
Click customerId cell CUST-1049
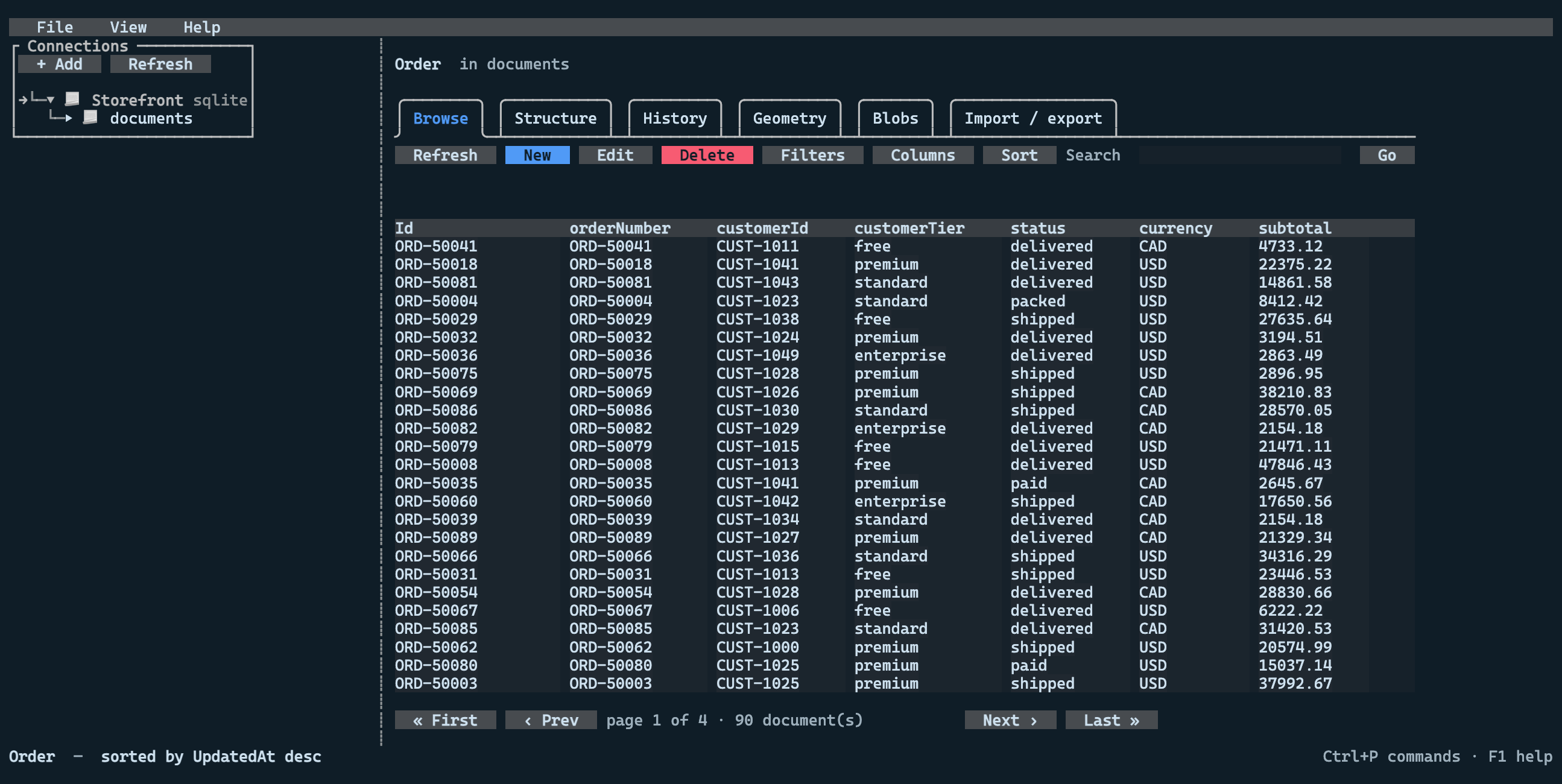[x=757, y=356]
